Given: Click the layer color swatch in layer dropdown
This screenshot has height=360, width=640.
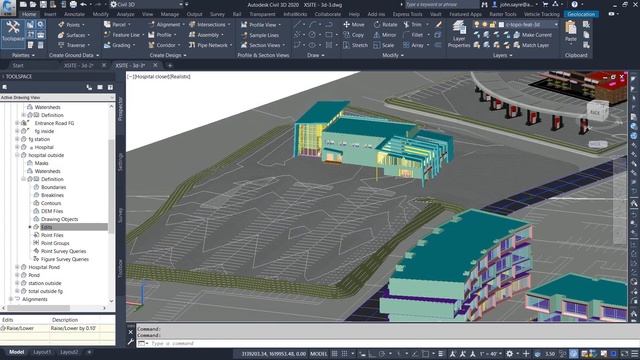Looking at the screenshot, I should pos(501,24).
